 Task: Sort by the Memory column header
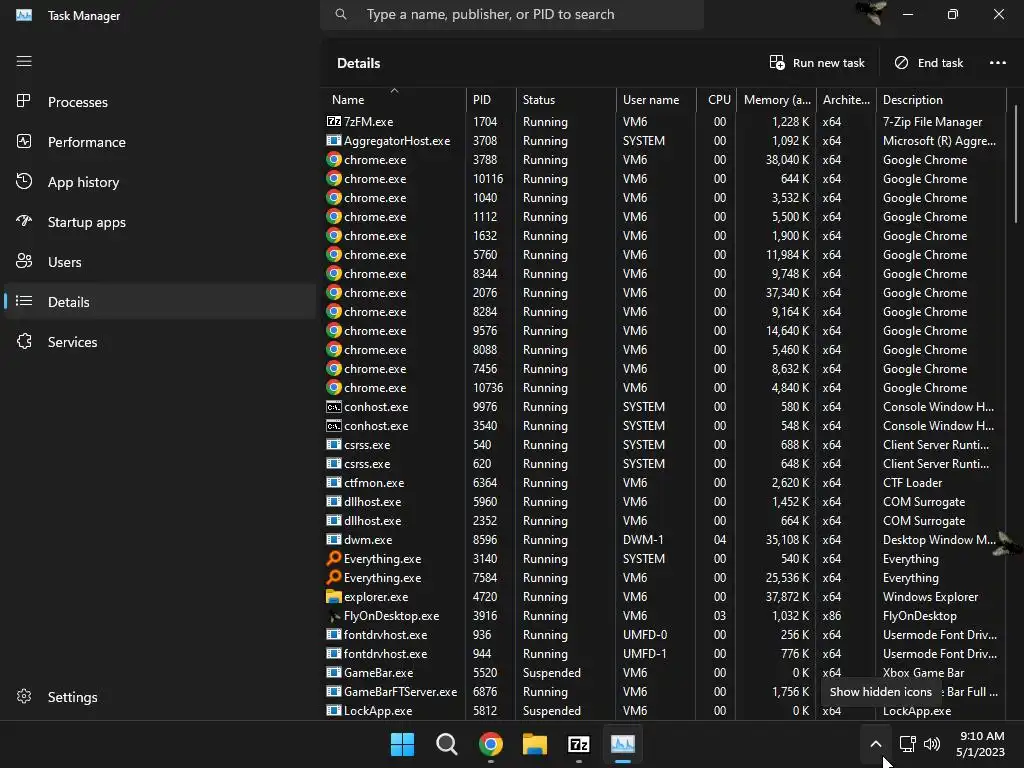click(x=776, y=99)
